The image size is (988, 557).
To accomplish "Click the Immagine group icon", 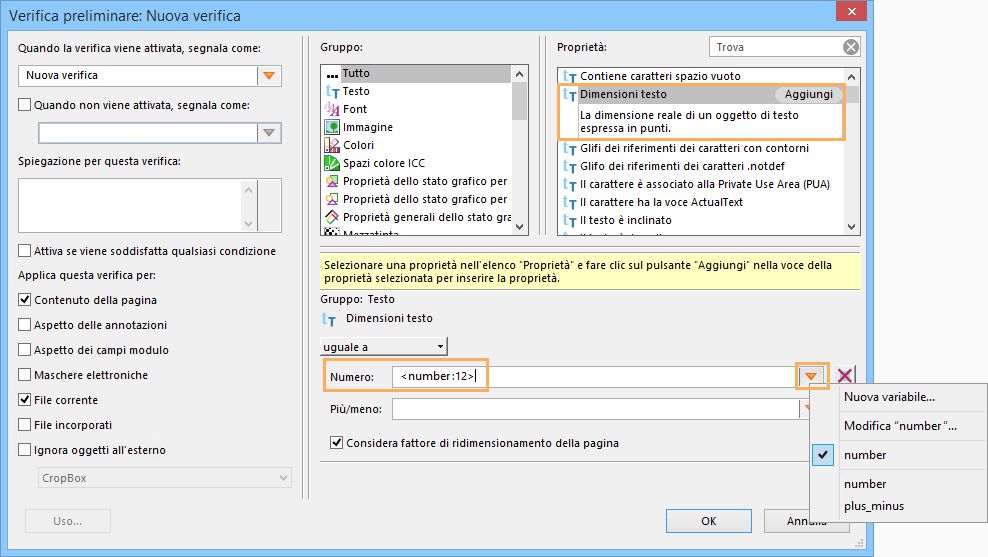I will pos(332,127).
